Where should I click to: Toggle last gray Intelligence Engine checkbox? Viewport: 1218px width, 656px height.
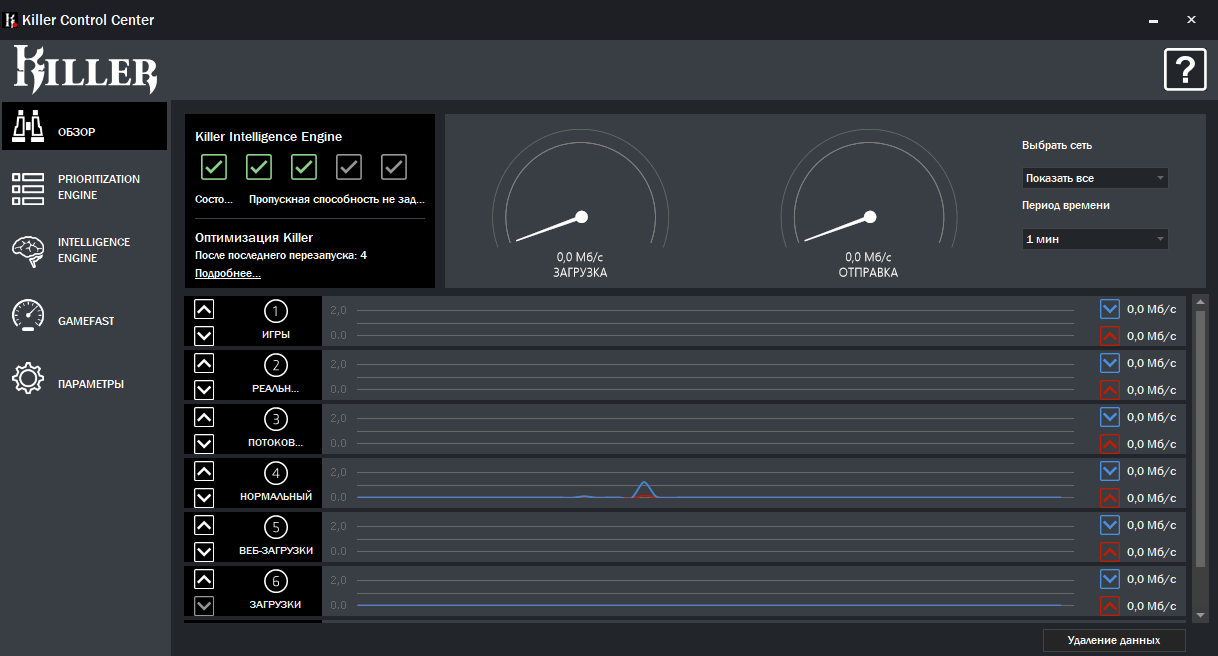[394, 166]
